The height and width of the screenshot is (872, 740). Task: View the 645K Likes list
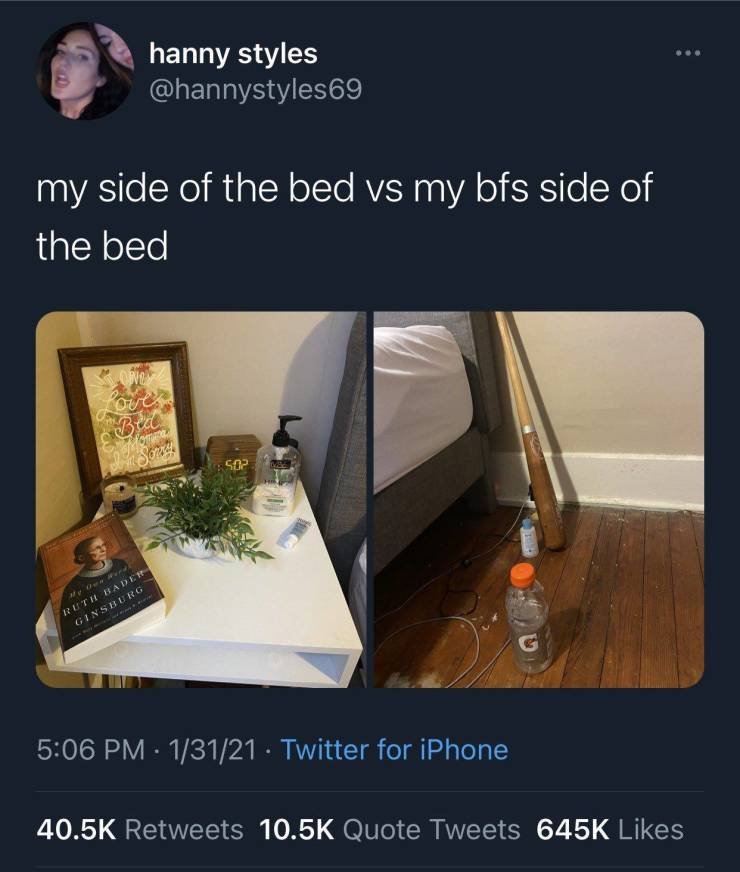click(610, 830)
